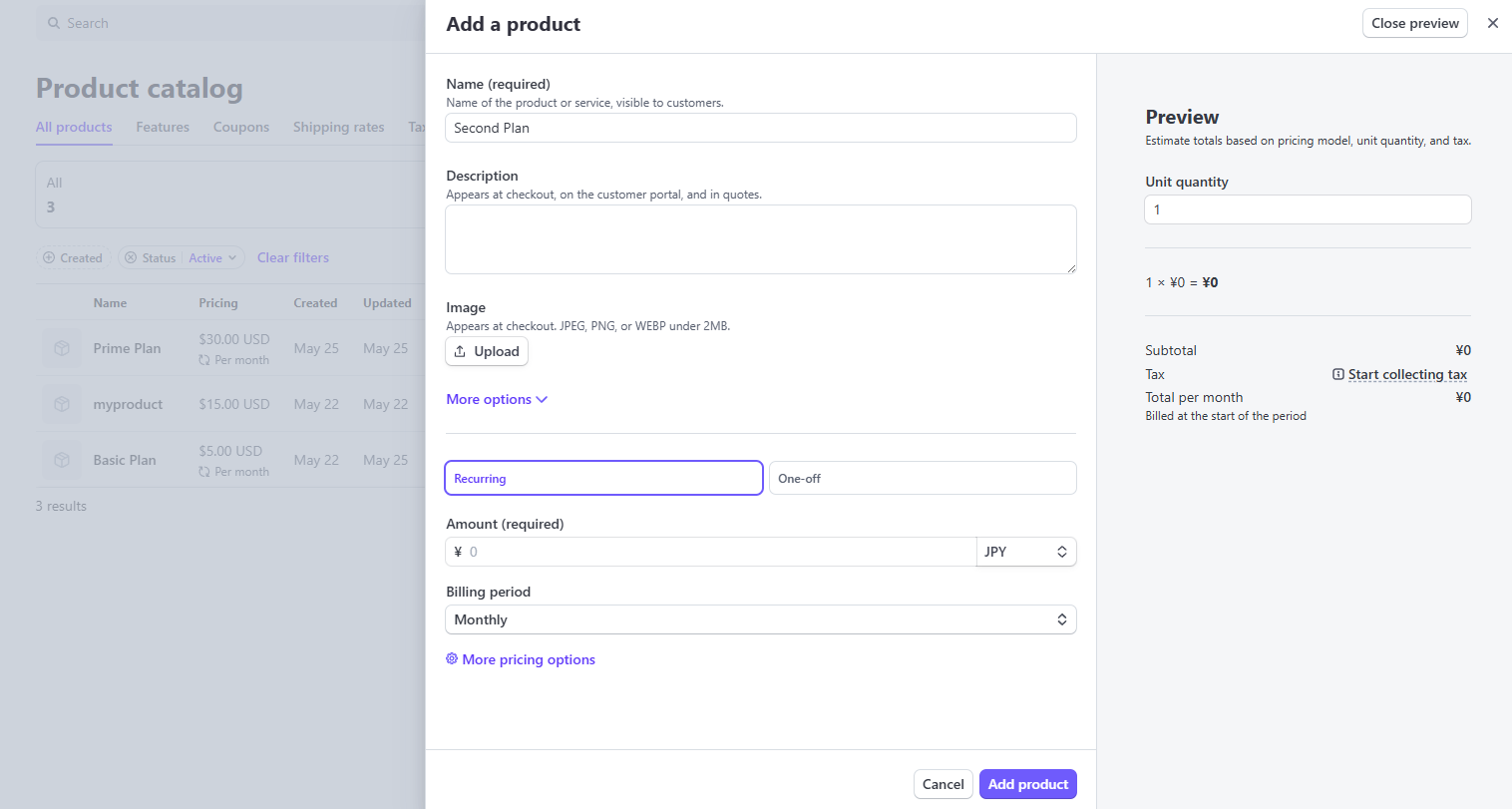Expand More options section
The height and width of the screenshot is (809, 1512).
pyautogui.click(x=497, y=399)
